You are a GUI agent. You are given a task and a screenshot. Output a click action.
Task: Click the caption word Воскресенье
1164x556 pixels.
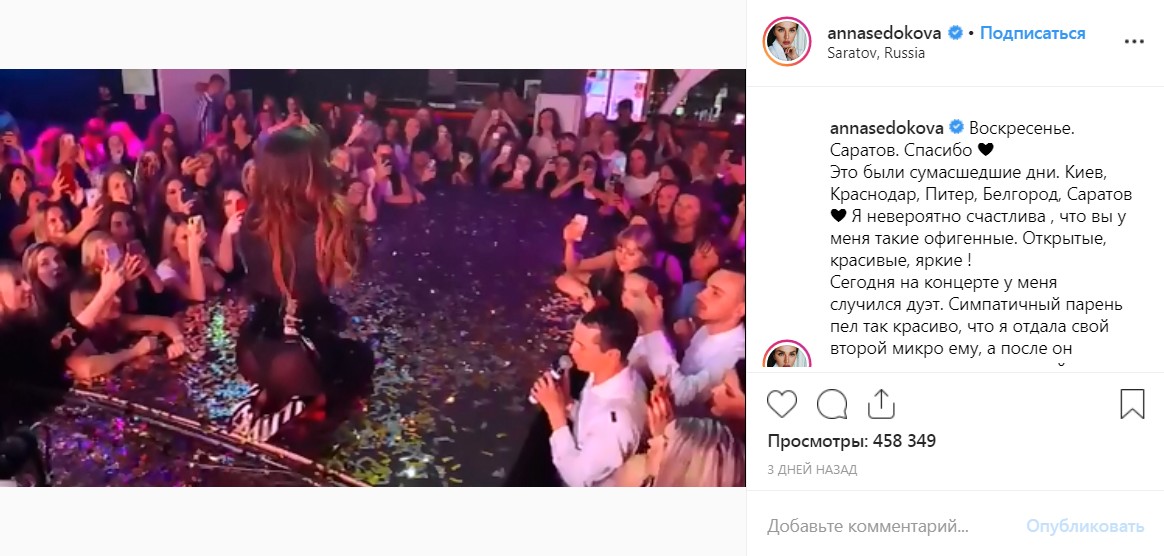coord(1021,127)
